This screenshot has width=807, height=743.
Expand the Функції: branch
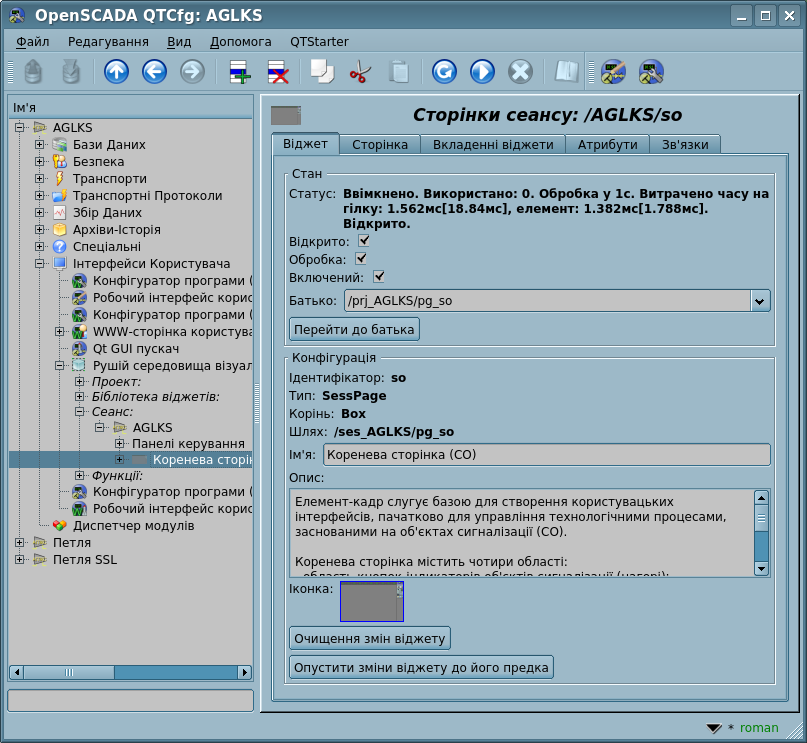coord(79,475)
